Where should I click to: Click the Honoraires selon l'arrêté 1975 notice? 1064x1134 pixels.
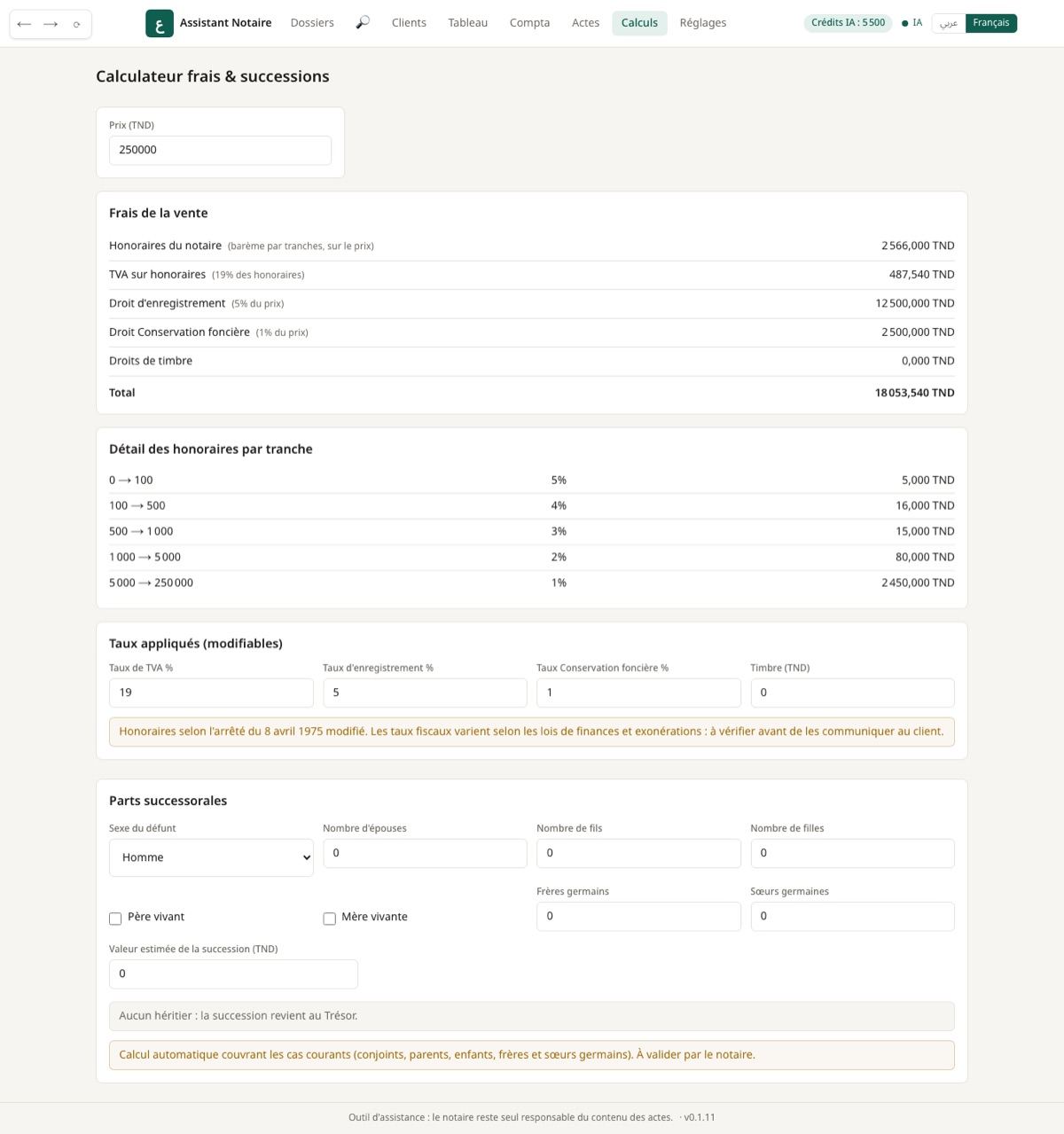tap(532, 731)
